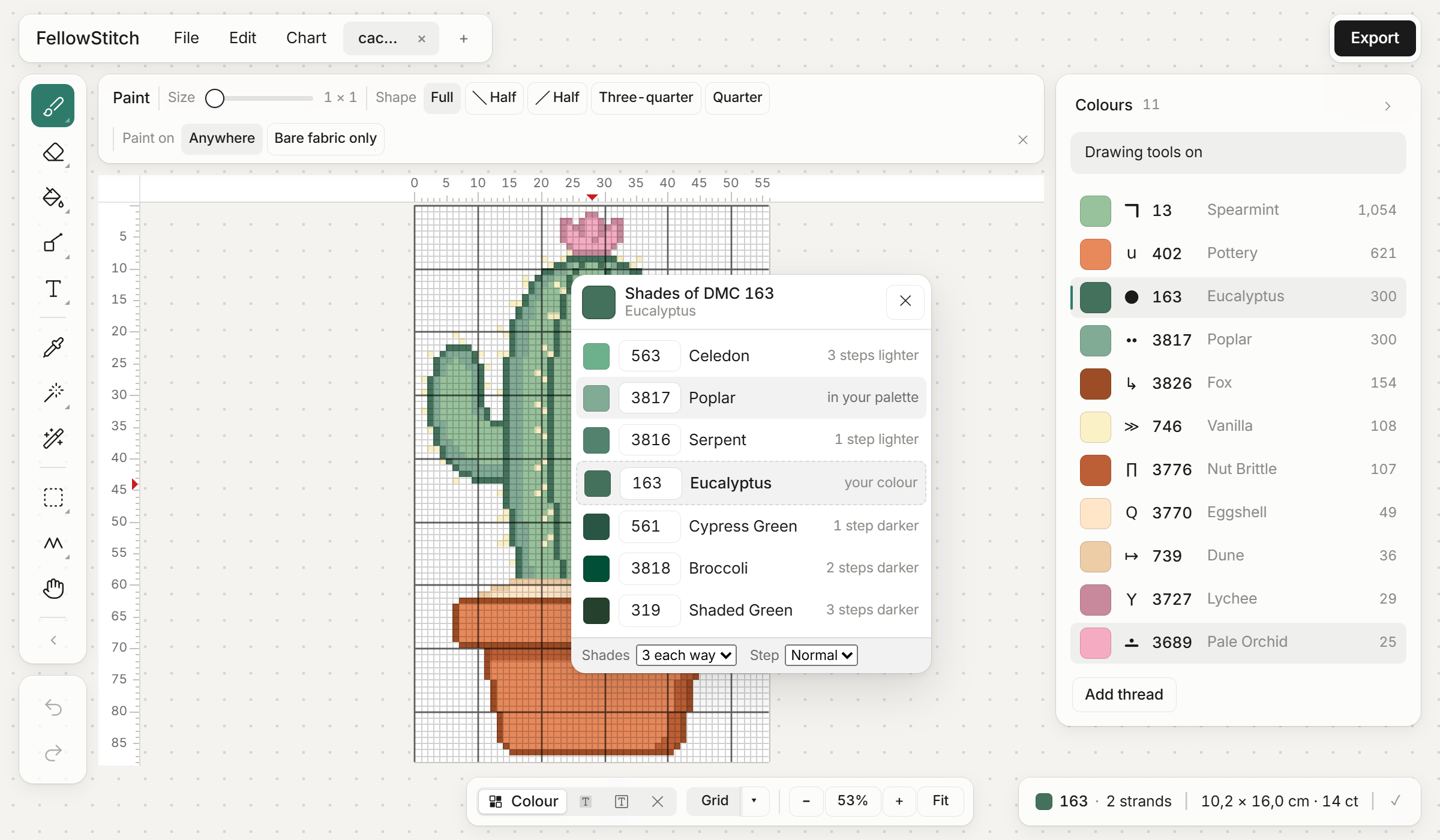
Task: Select the Eraser tool
Action: (53, 152)
